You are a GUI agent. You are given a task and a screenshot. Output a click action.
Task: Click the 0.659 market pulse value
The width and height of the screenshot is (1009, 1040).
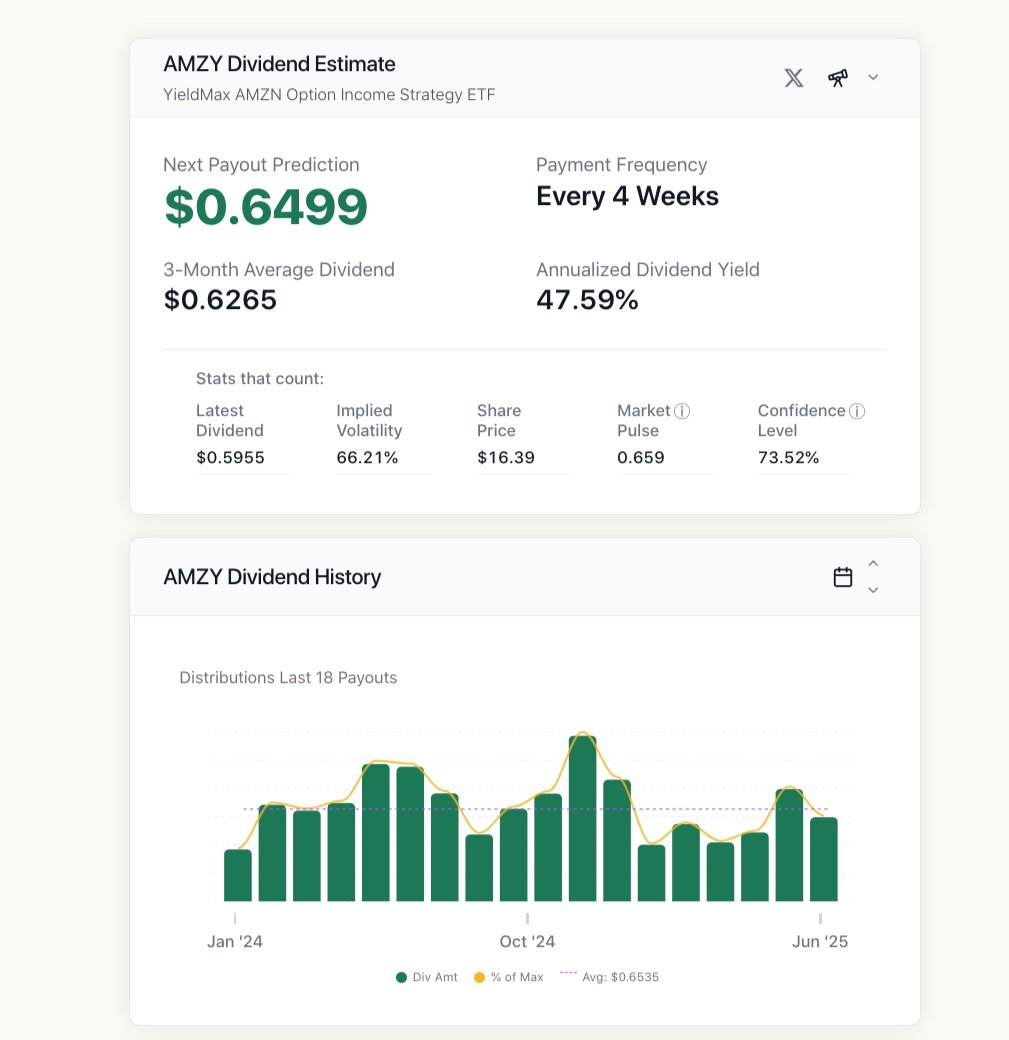(x=641, y=458)
